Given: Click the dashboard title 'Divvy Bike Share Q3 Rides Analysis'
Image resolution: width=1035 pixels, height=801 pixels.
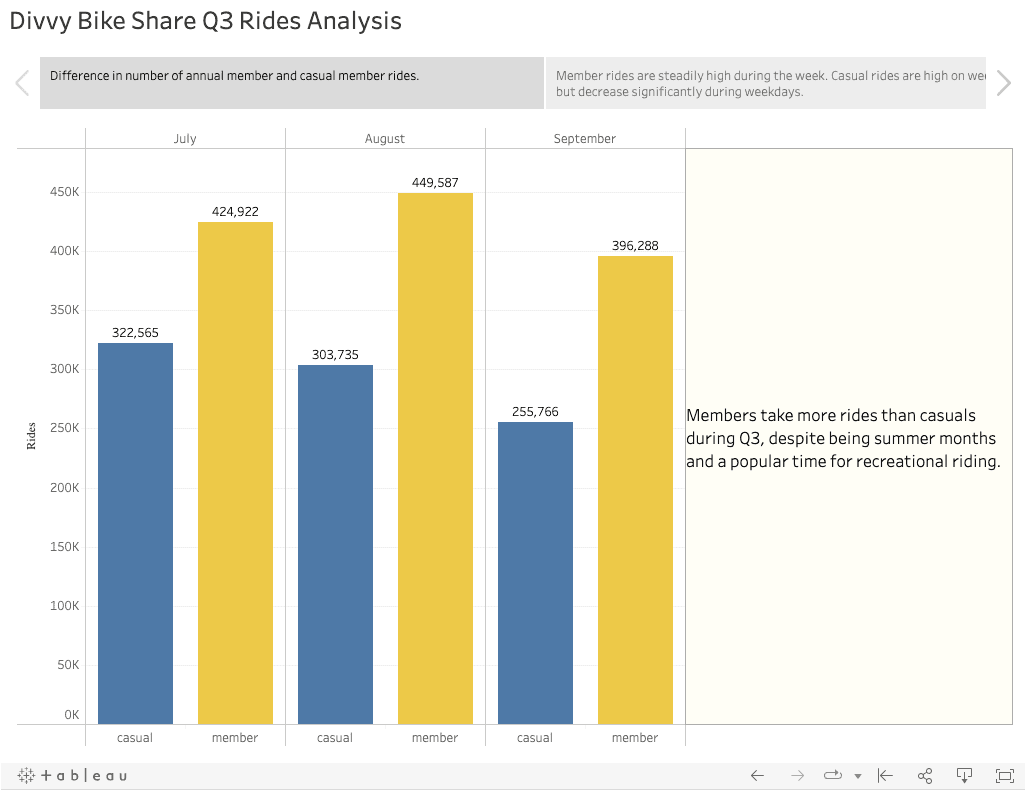Looking at the screenshot, I should 205,21.
